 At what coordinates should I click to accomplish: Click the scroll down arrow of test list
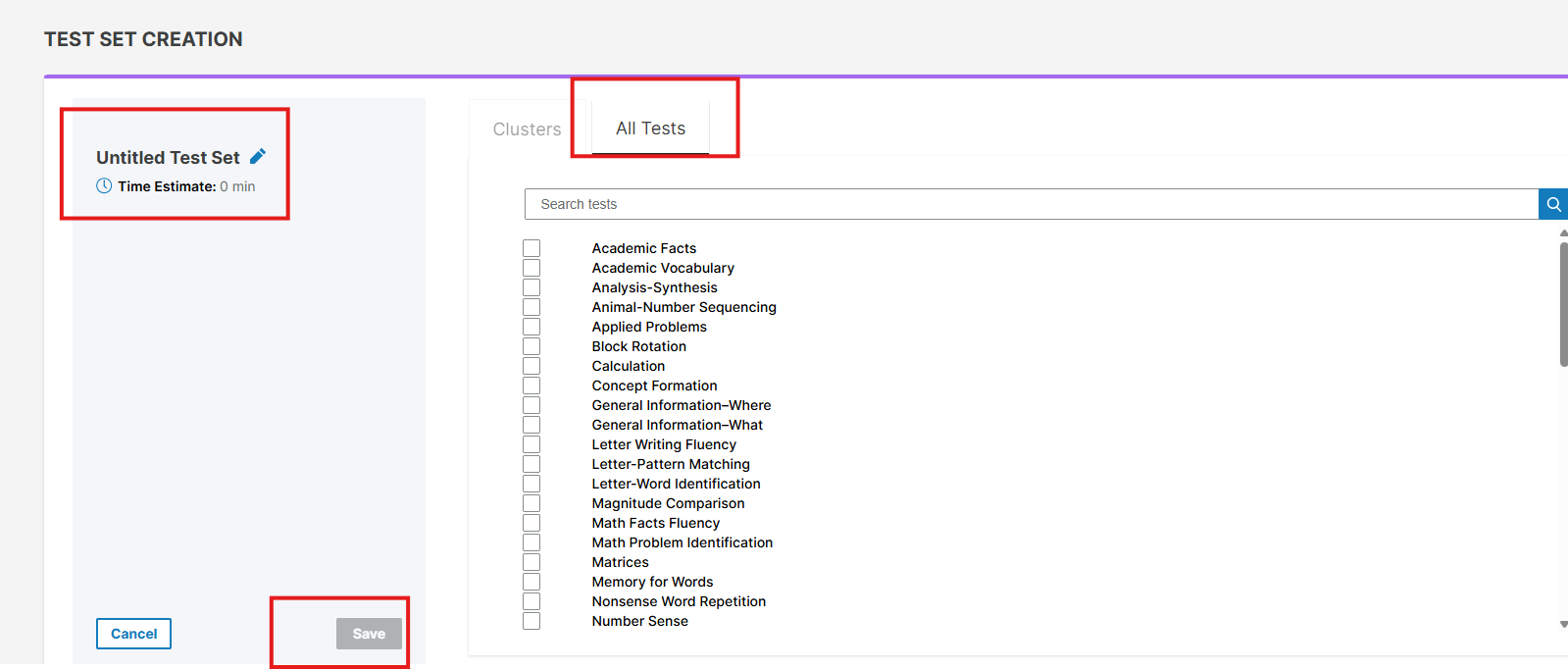[1563, 624]
